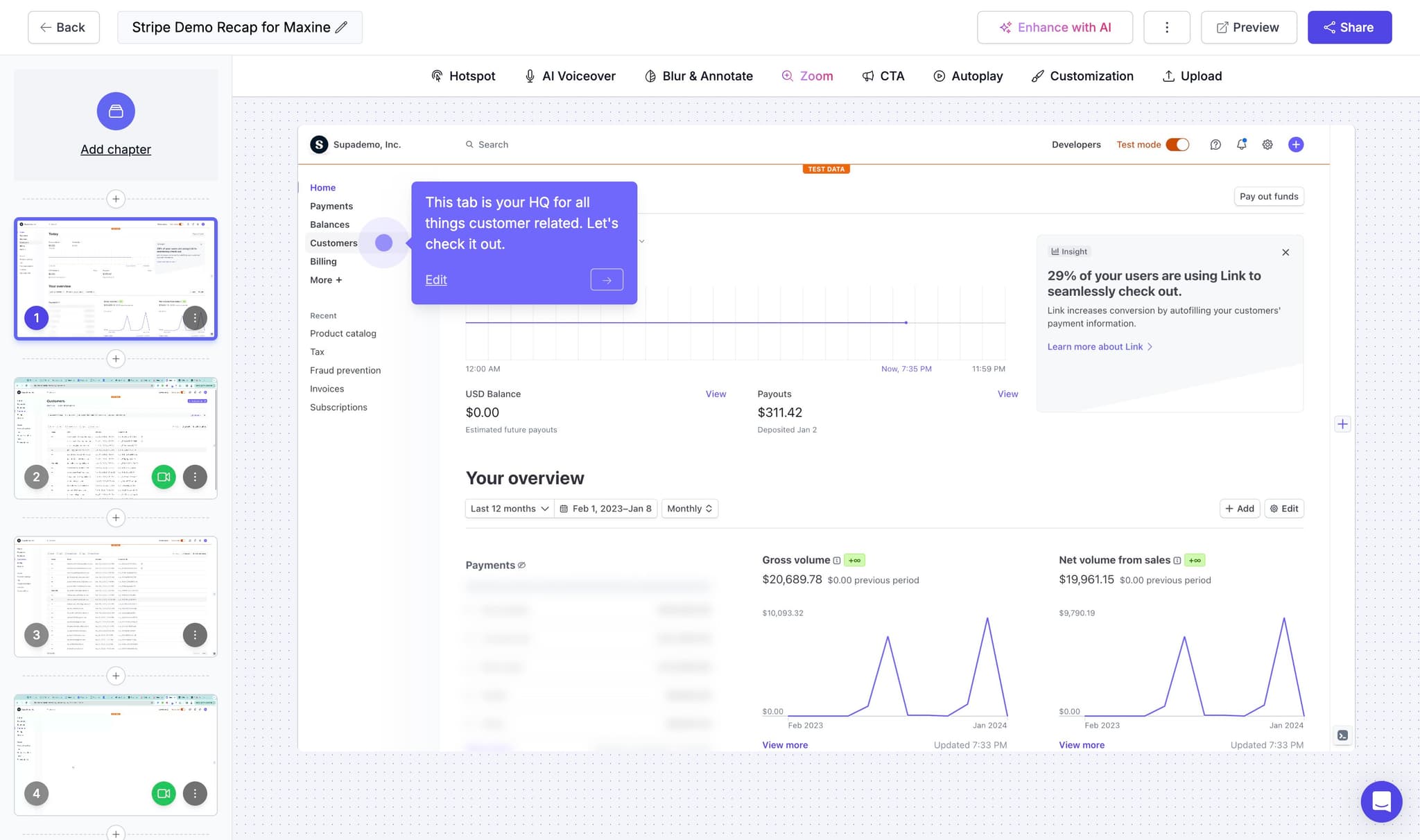Screen dimensions: 1420x840
Task: Click the plus icon at canvas right edge
Action: point(1342,424)
